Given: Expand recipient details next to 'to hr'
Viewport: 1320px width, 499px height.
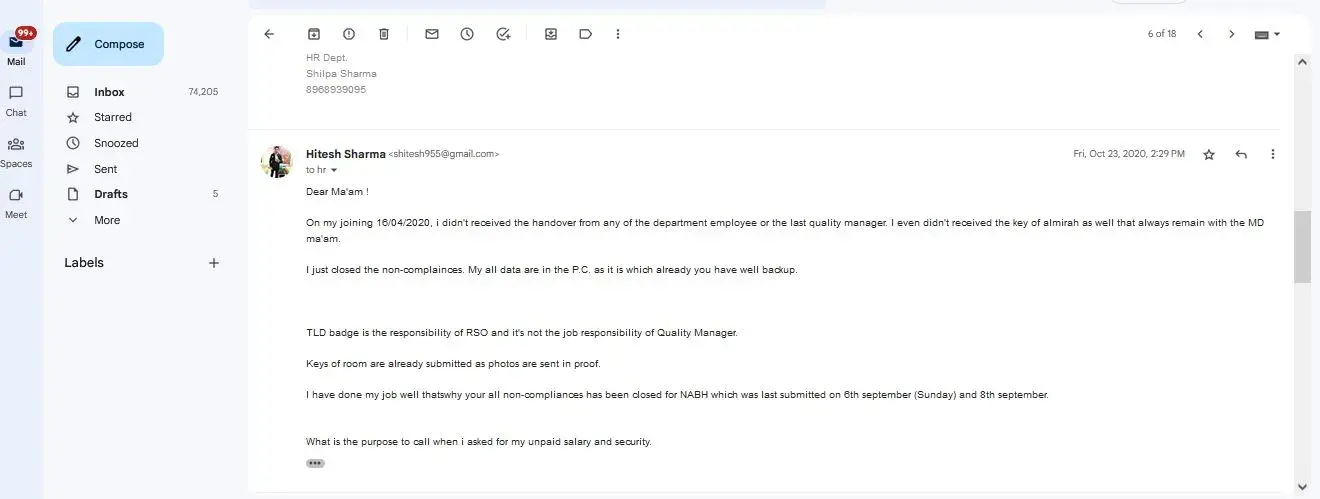Looking at the screenshot, I should tap(334, 171).
